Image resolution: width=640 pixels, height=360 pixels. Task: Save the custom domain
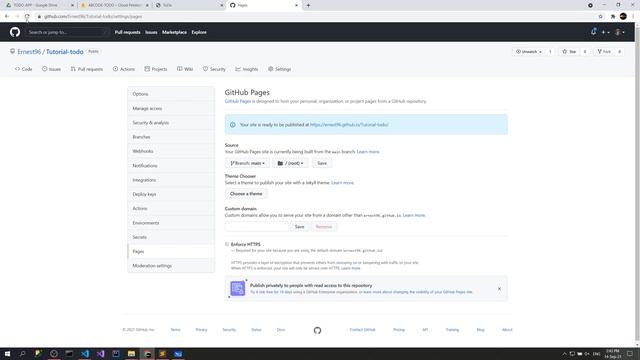click(300, 227)
